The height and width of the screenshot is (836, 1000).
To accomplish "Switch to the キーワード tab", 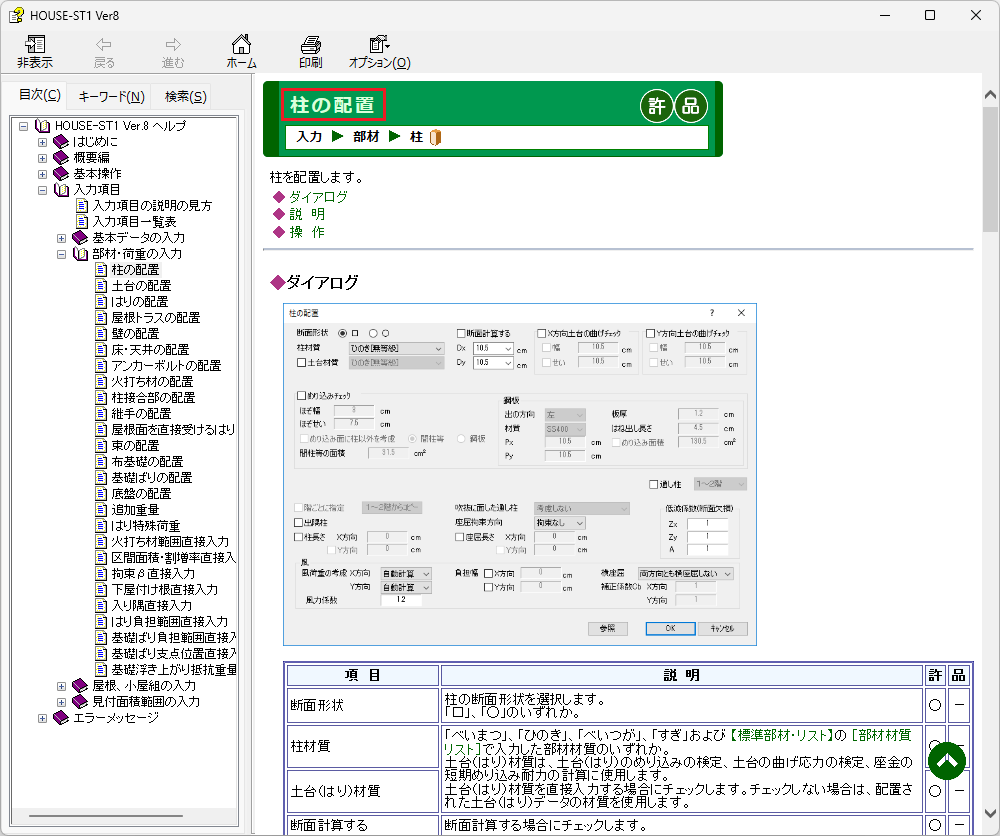I will [111, 97].
